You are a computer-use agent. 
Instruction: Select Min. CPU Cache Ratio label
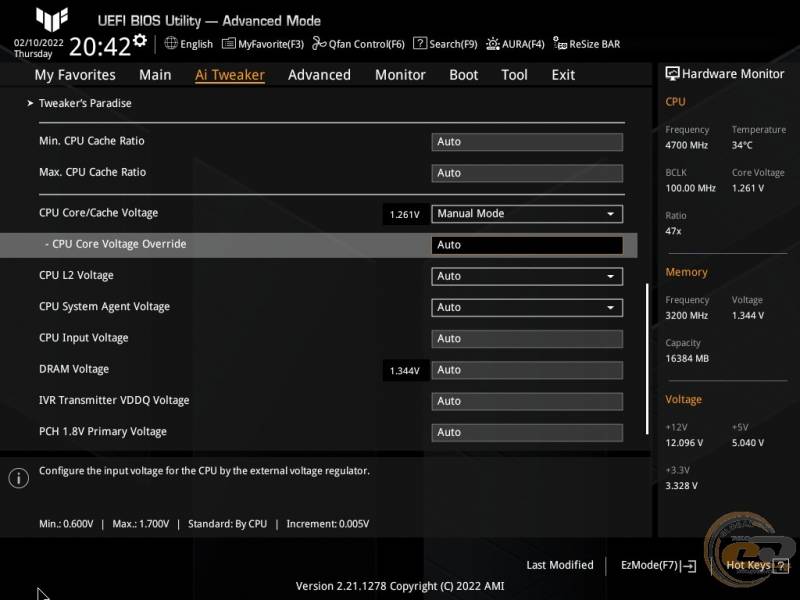(x=92, y=141)
